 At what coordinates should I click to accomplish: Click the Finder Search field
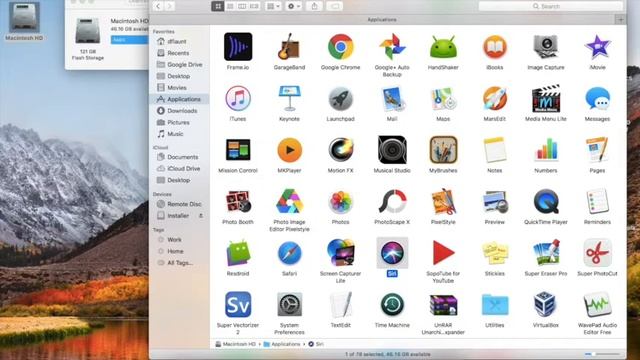(551, 6)
